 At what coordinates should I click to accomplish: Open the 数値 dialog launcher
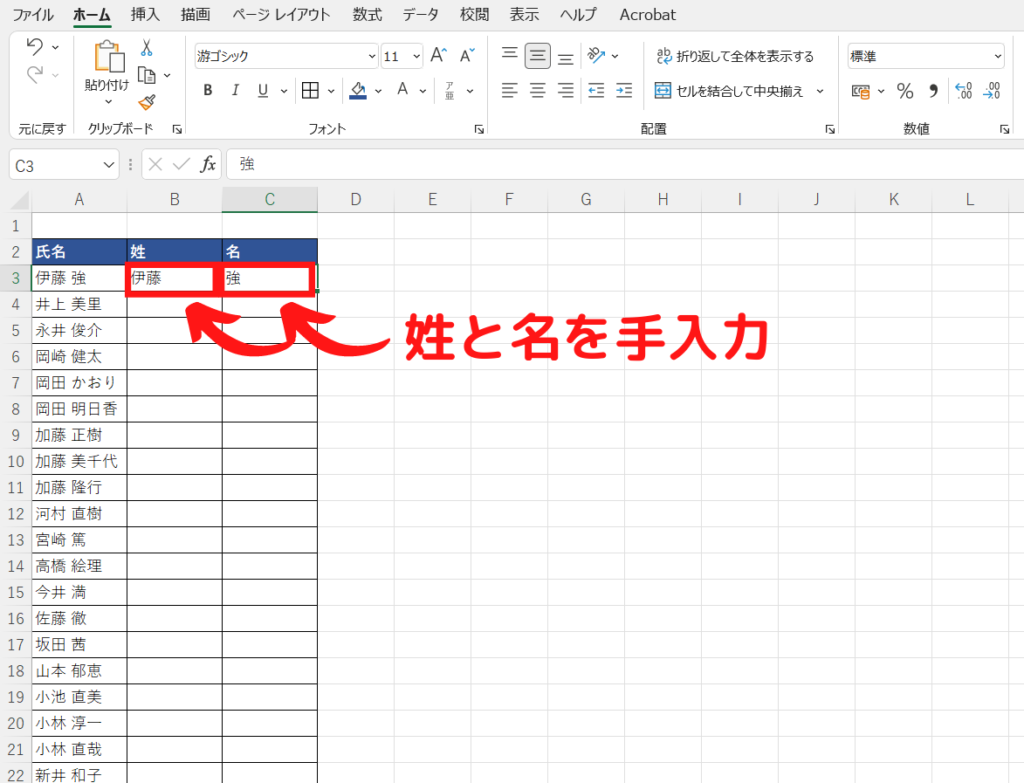(1004, 129)
